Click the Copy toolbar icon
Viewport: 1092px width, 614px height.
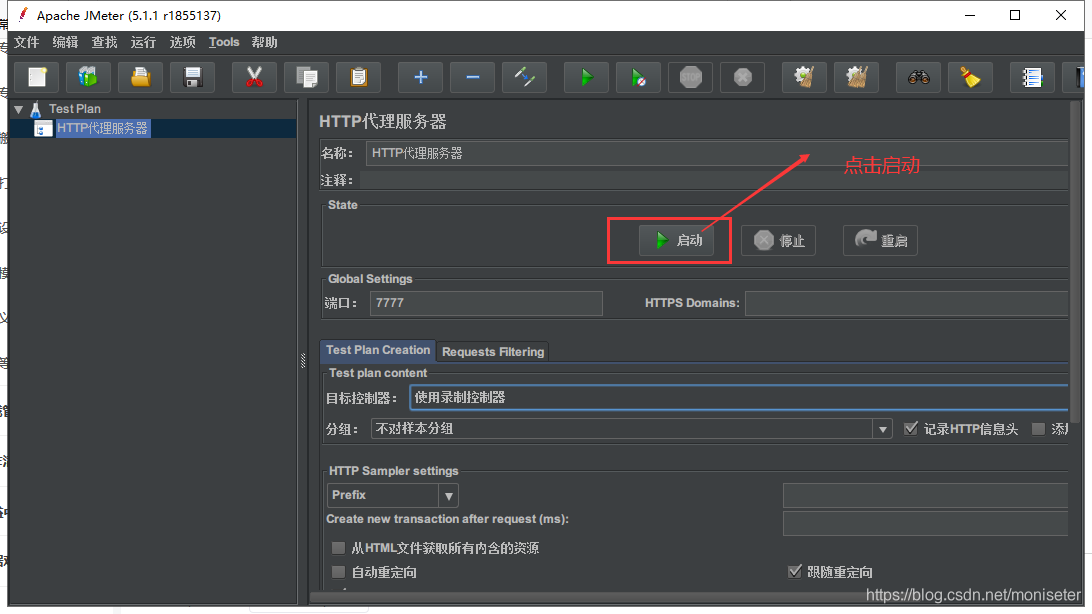tap(306, 77)
